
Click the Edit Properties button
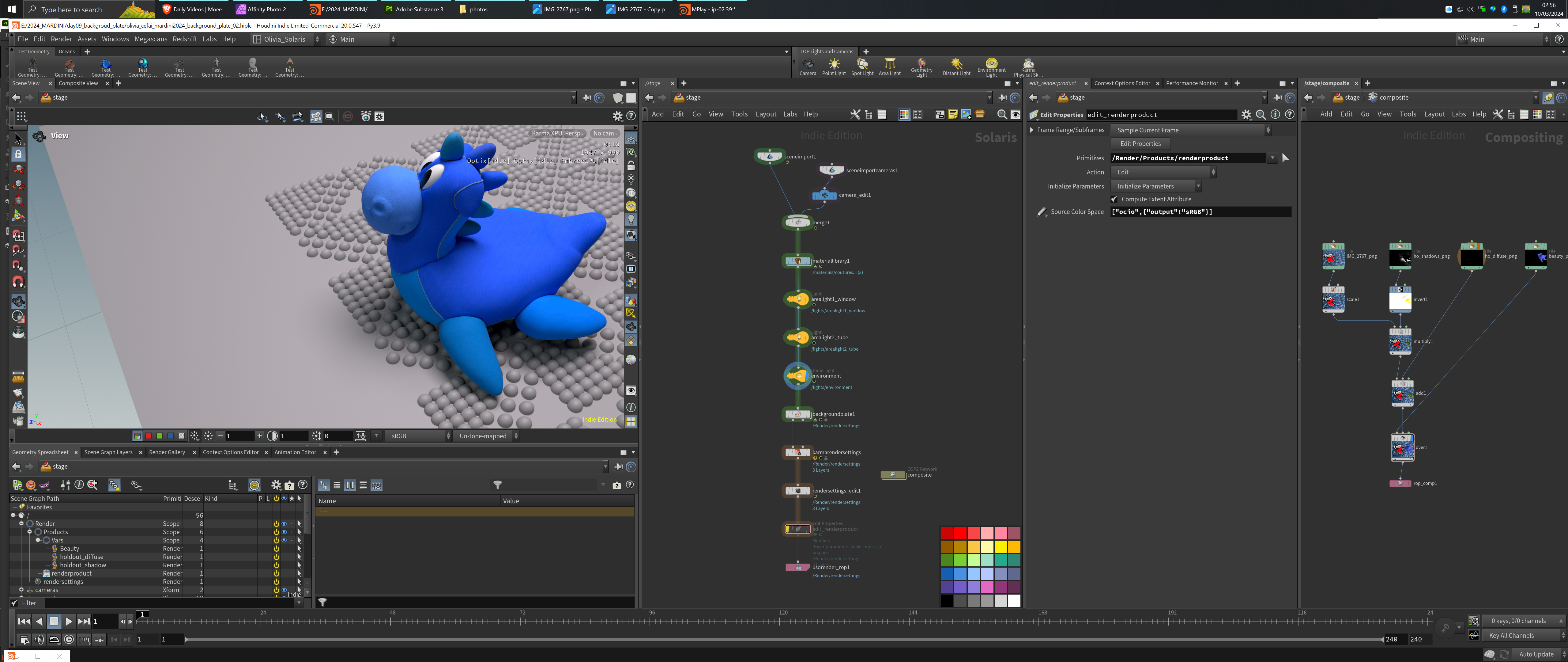1140,144
